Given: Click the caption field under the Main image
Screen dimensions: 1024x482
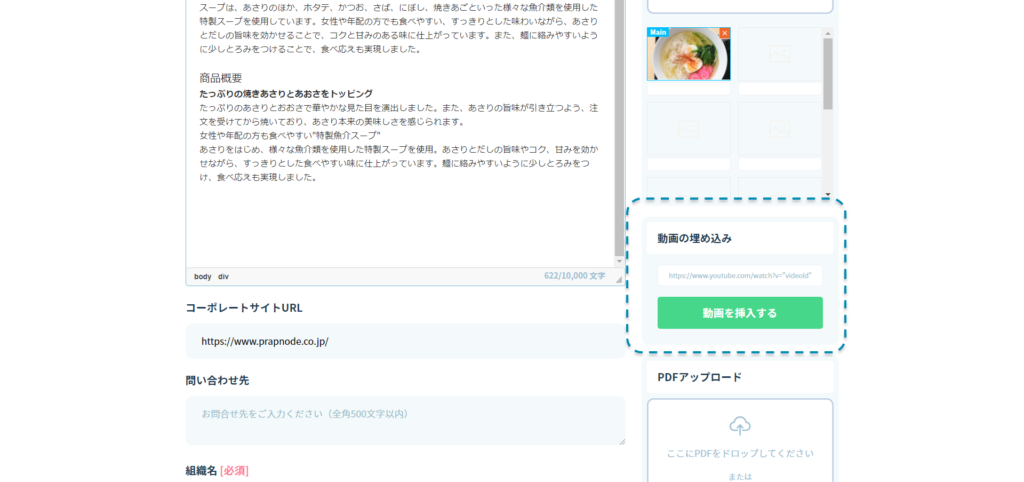Looking at the screenshot, I should [x=688, y=89].
